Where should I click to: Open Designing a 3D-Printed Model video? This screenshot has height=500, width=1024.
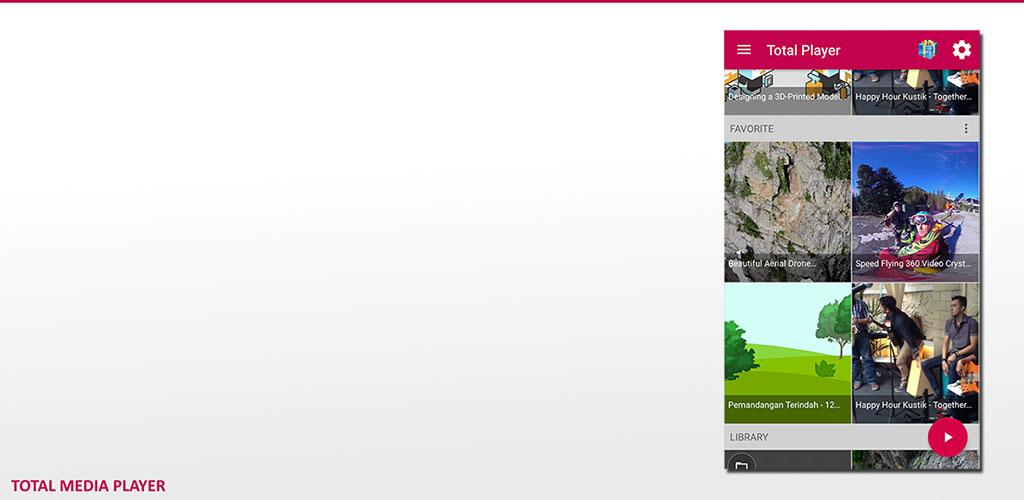coord(788,92)
